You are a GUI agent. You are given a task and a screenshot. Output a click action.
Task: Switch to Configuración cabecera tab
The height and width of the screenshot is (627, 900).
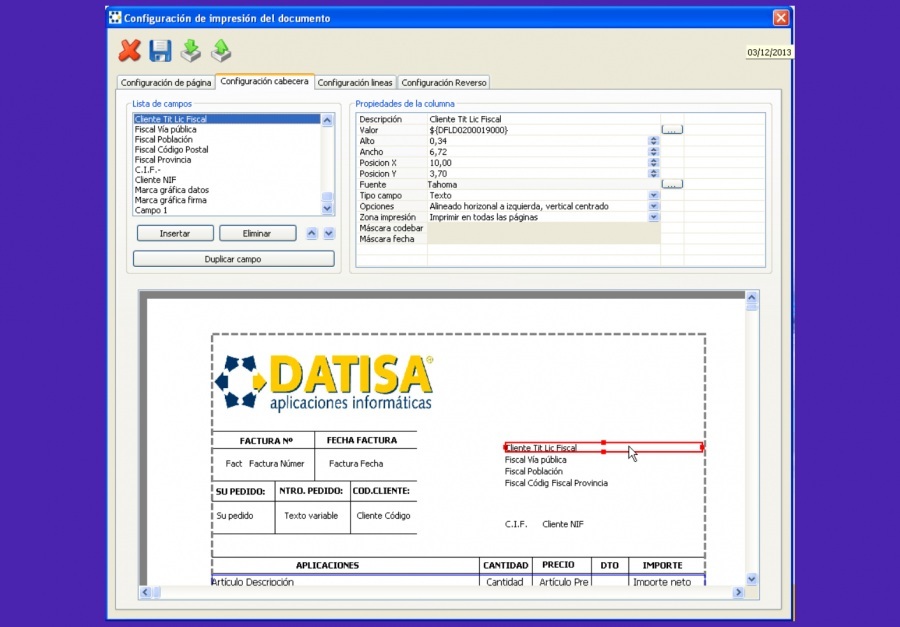[x=265, y=82]
